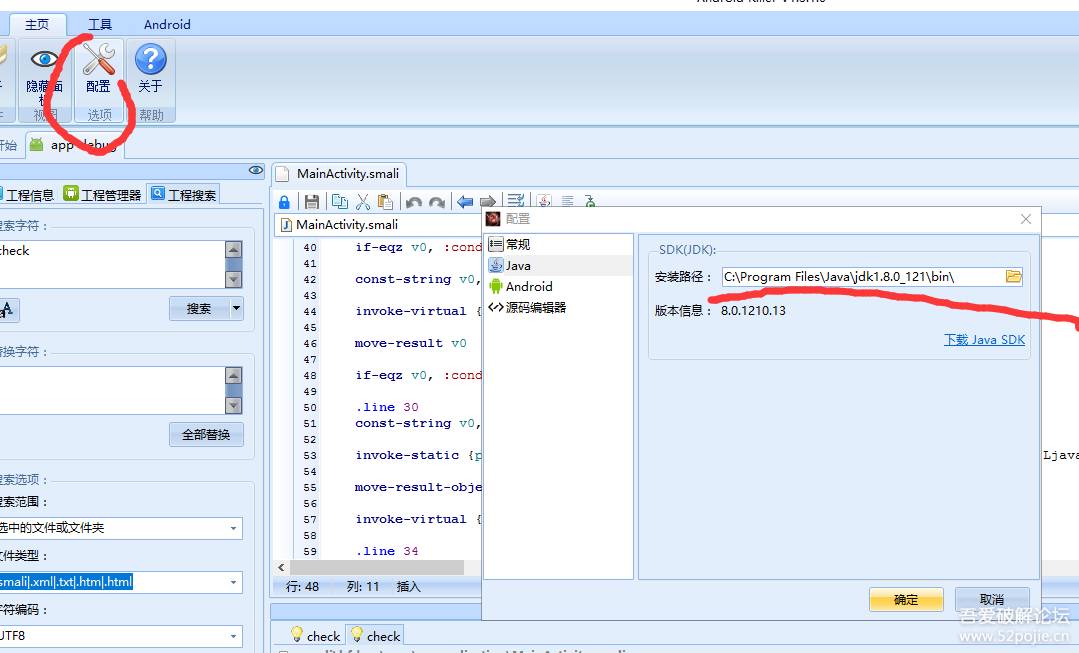Close the 配置 dialog
Viewport: 1079px width, 653px height.
[x=1025, y=219]
